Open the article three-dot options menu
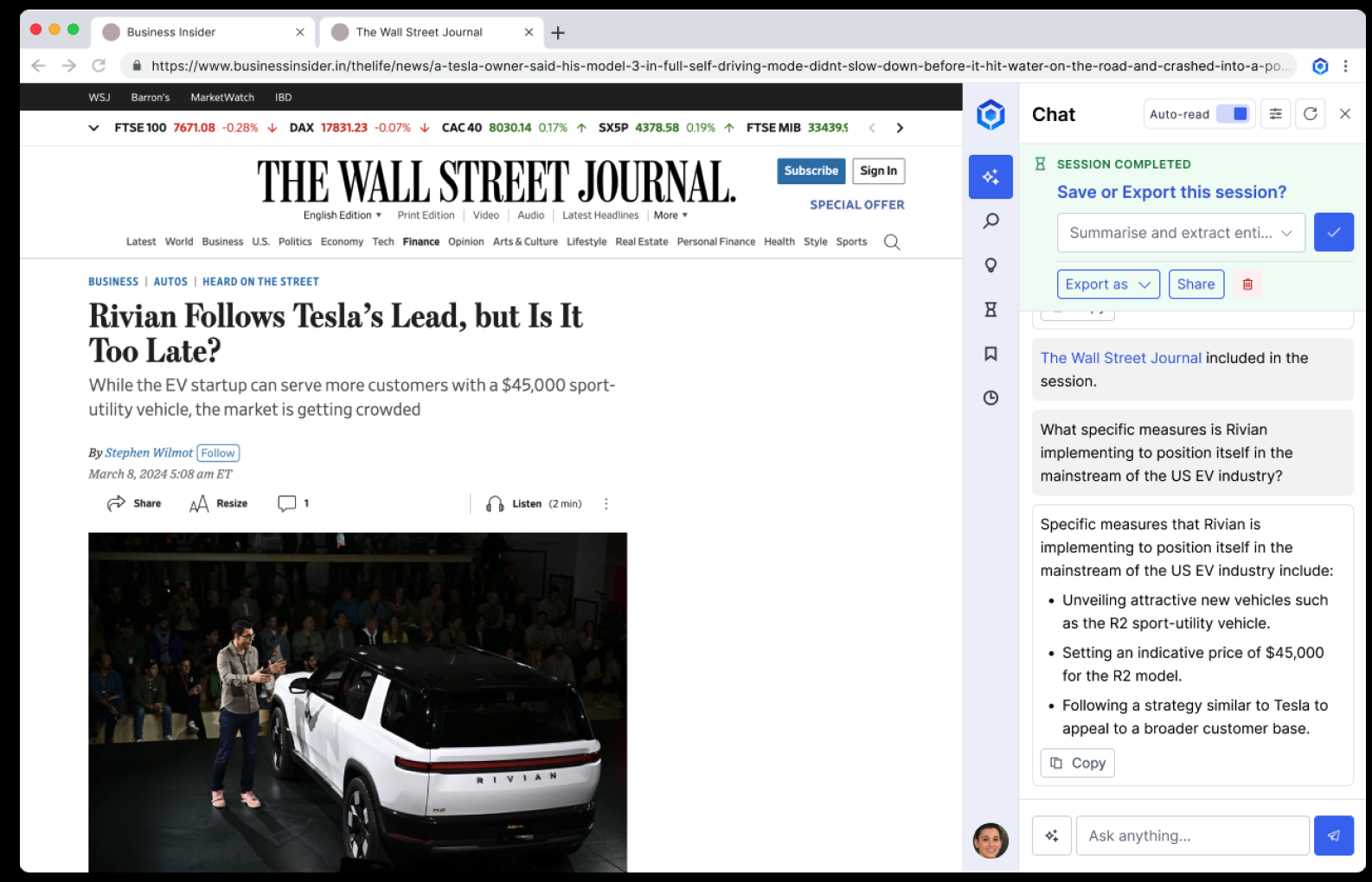This screenshot has height=882, width=1372. 606,503
